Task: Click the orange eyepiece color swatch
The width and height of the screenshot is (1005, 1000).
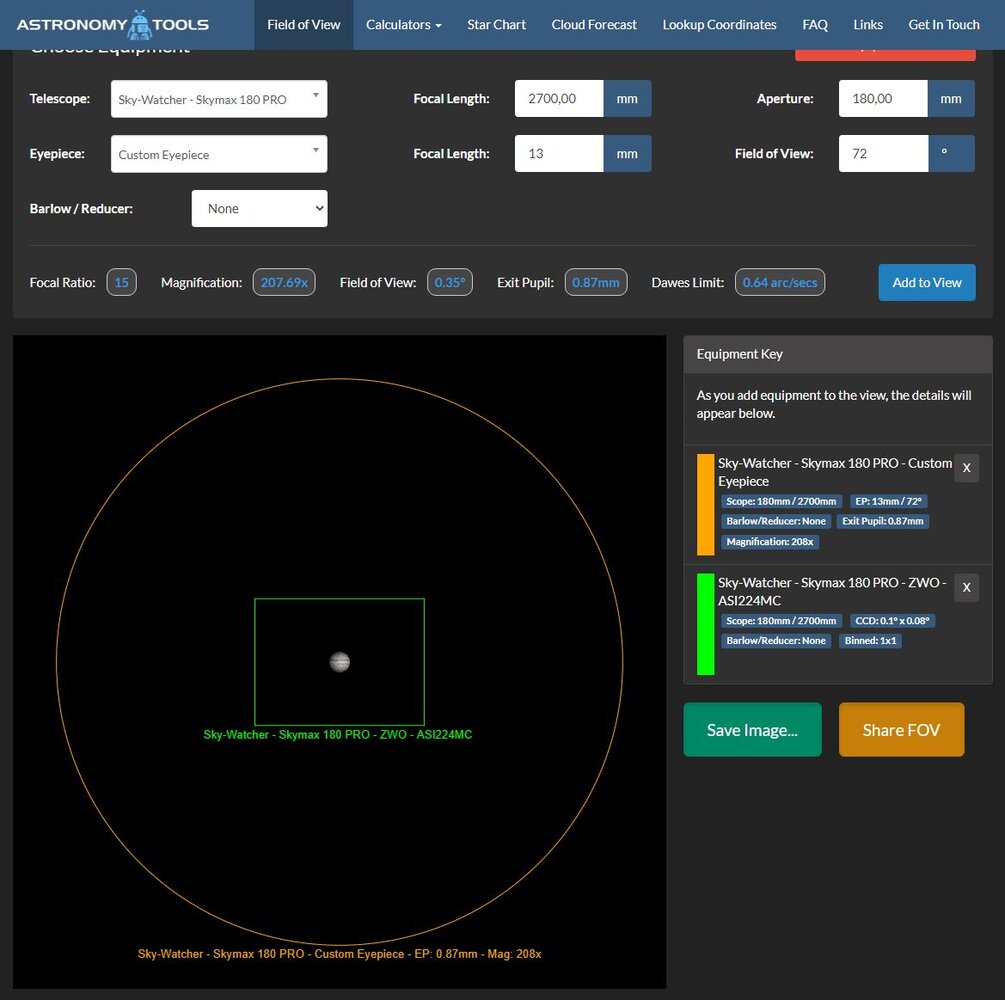Action: tap(705, 504)
